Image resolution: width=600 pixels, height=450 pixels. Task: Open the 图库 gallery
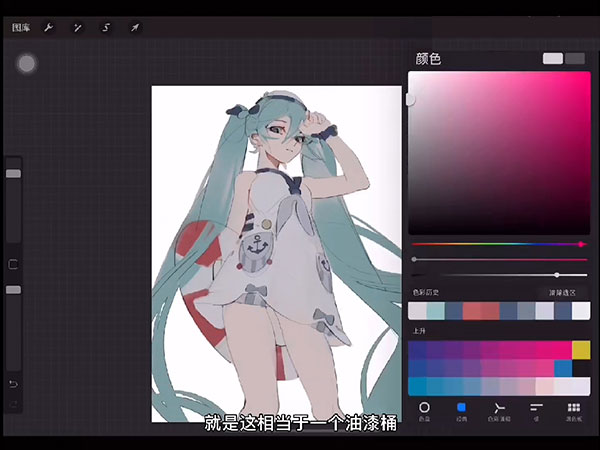tap(20, 27)
